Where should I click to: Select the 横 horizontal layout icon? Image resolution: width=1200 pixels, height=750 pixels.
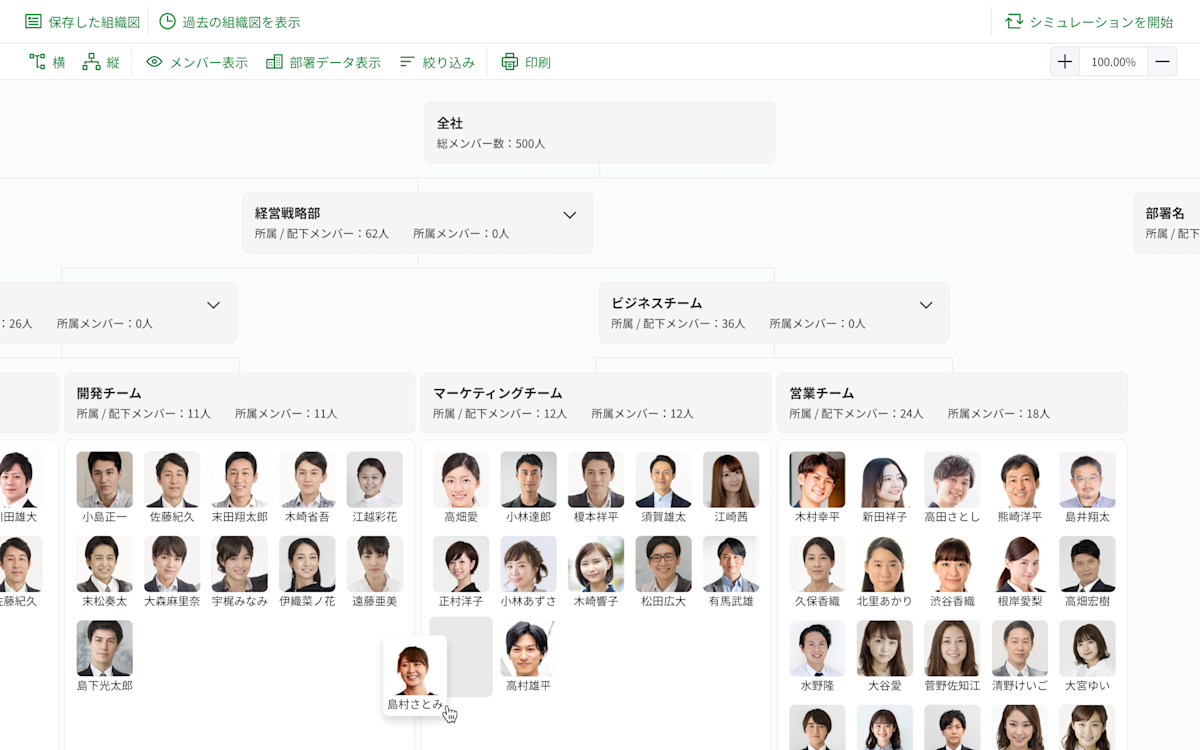pos(35,61)
